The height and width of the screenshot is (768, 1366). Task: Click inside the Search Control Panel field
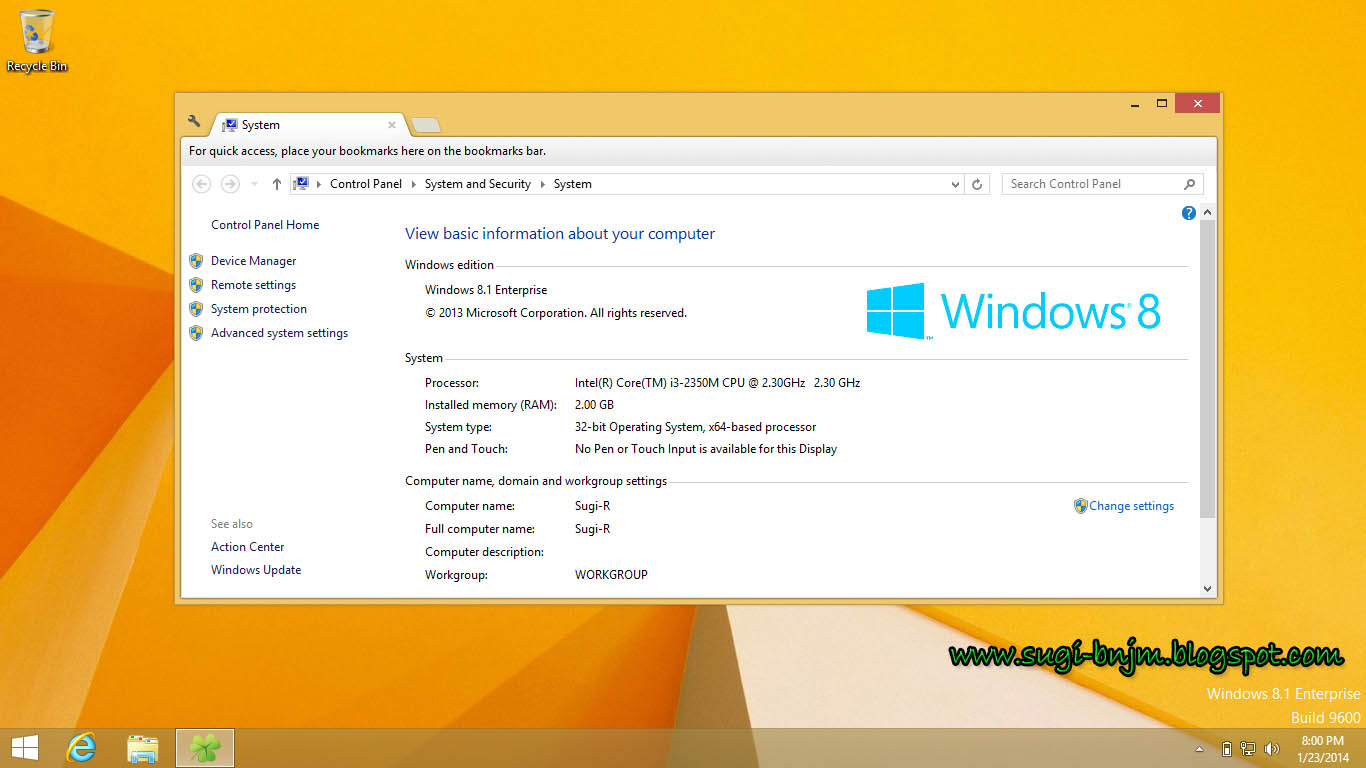click(1090, 183)
